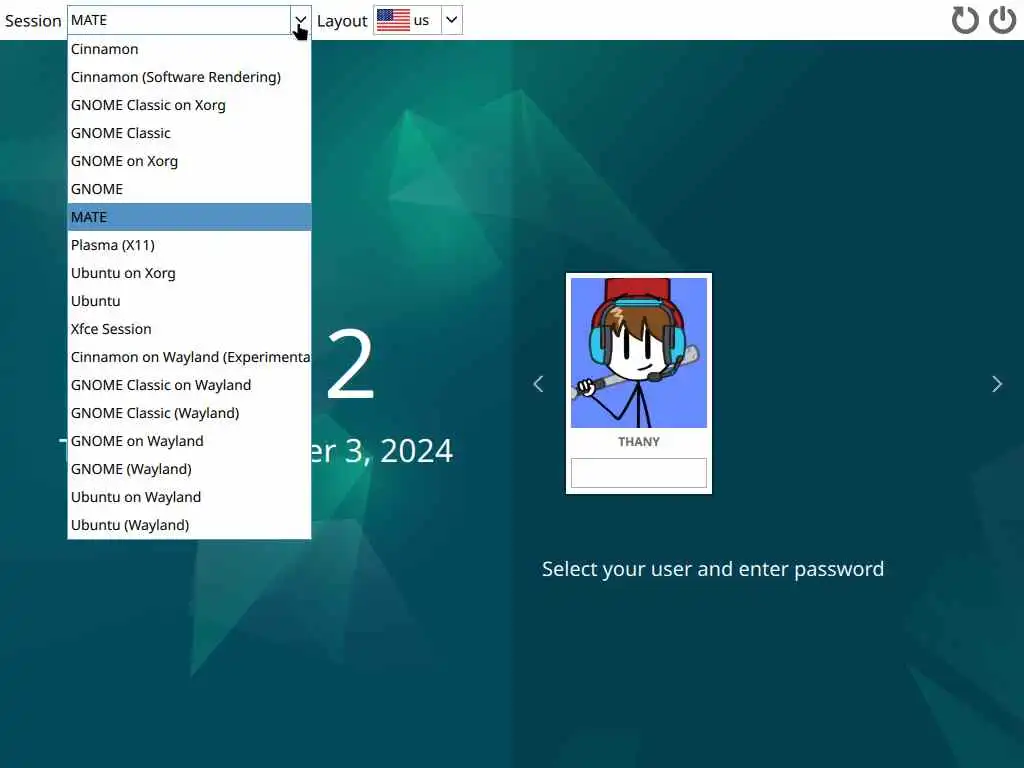The image size is (1024, 768).
Task: Open the keyboard Layout dropdown arrow
Action: (451, 20)
